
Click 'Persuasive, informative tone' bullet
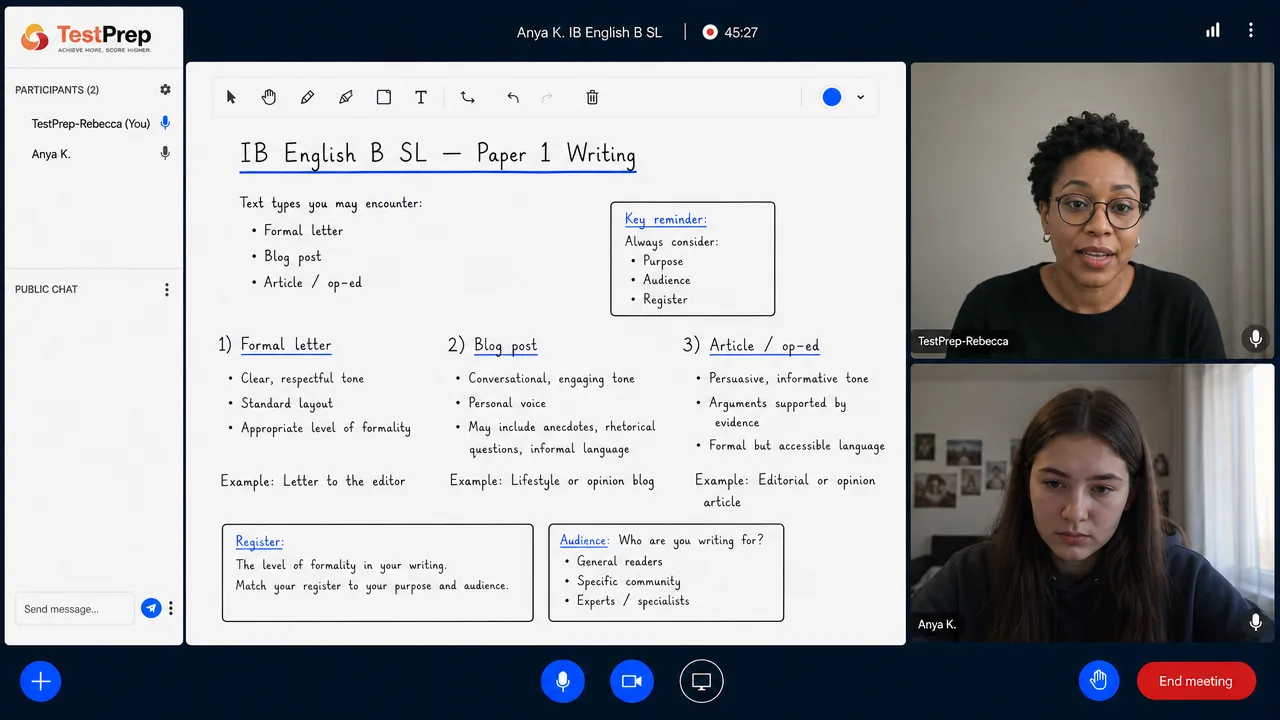[789, 379]
